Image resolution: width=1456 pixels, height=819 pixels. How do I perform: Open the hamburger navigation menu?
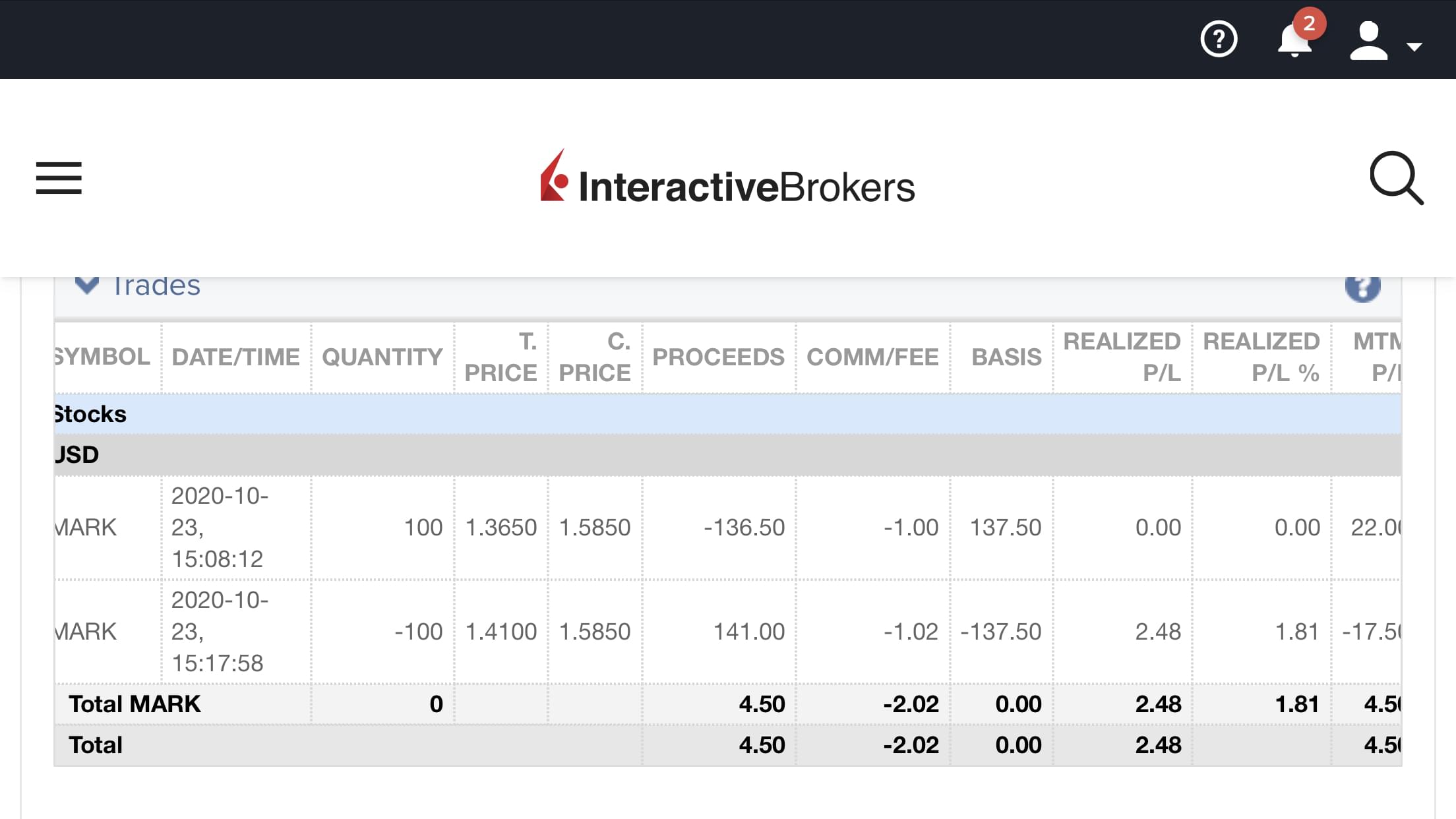[x=59, y=178]
